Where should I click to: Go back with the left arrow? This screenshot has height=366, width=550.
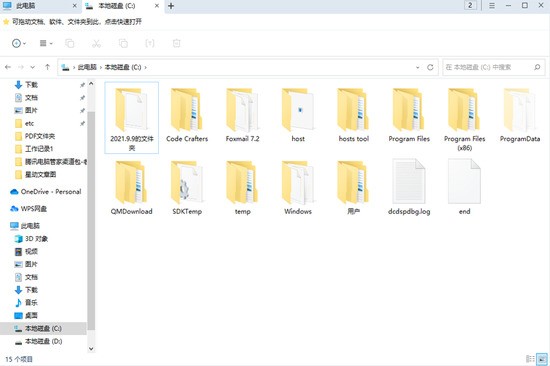(8, 67)
